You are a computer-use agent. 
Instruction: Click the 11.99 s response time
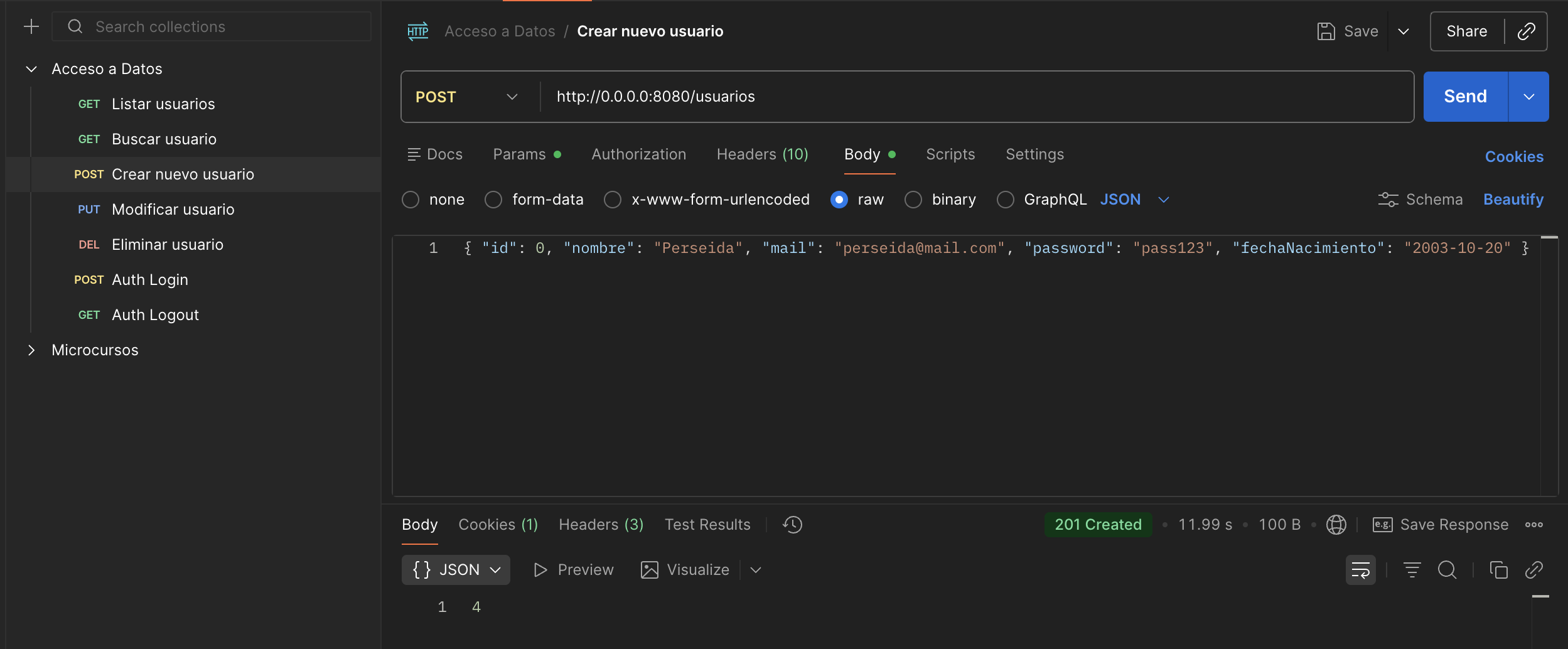[x=1205, y=525]
